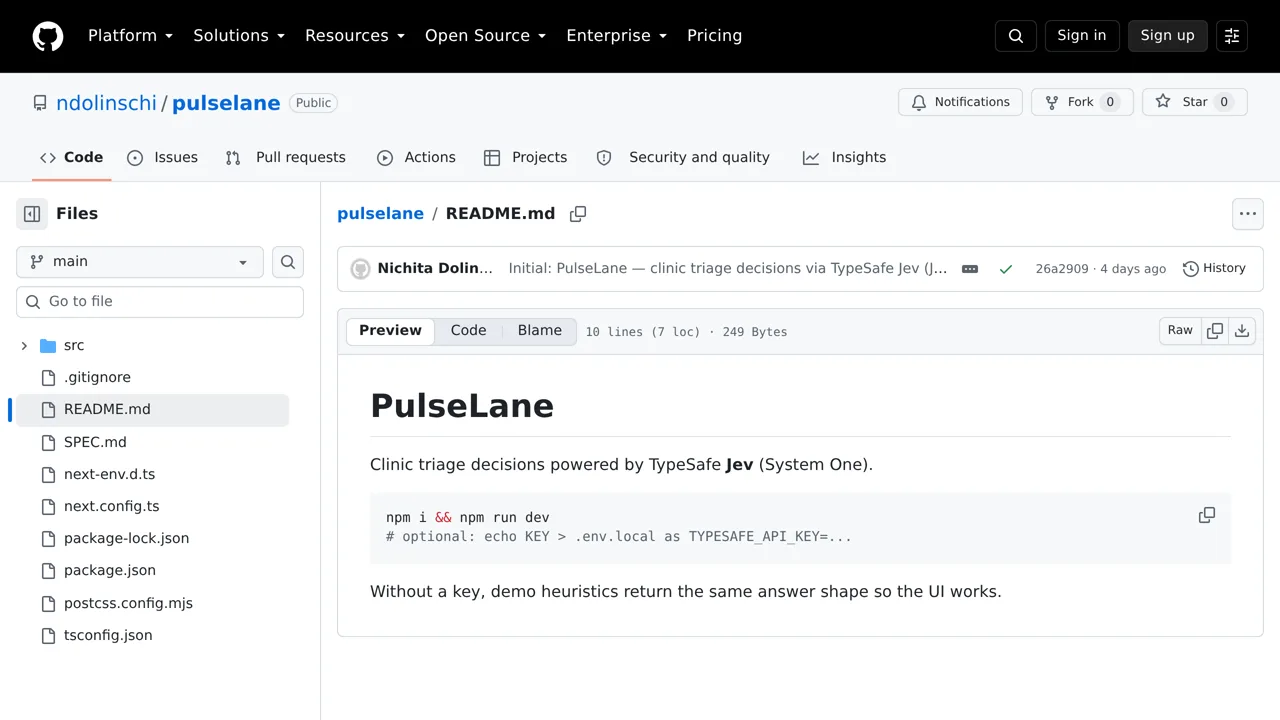Click Nichita Dolinschi author name
Screen dimensions: 1280x720
(436, 269)
